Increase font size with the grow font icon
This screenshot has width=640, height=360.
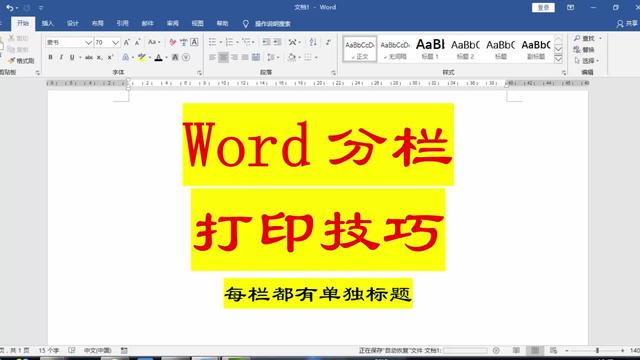tap(127, 42)
